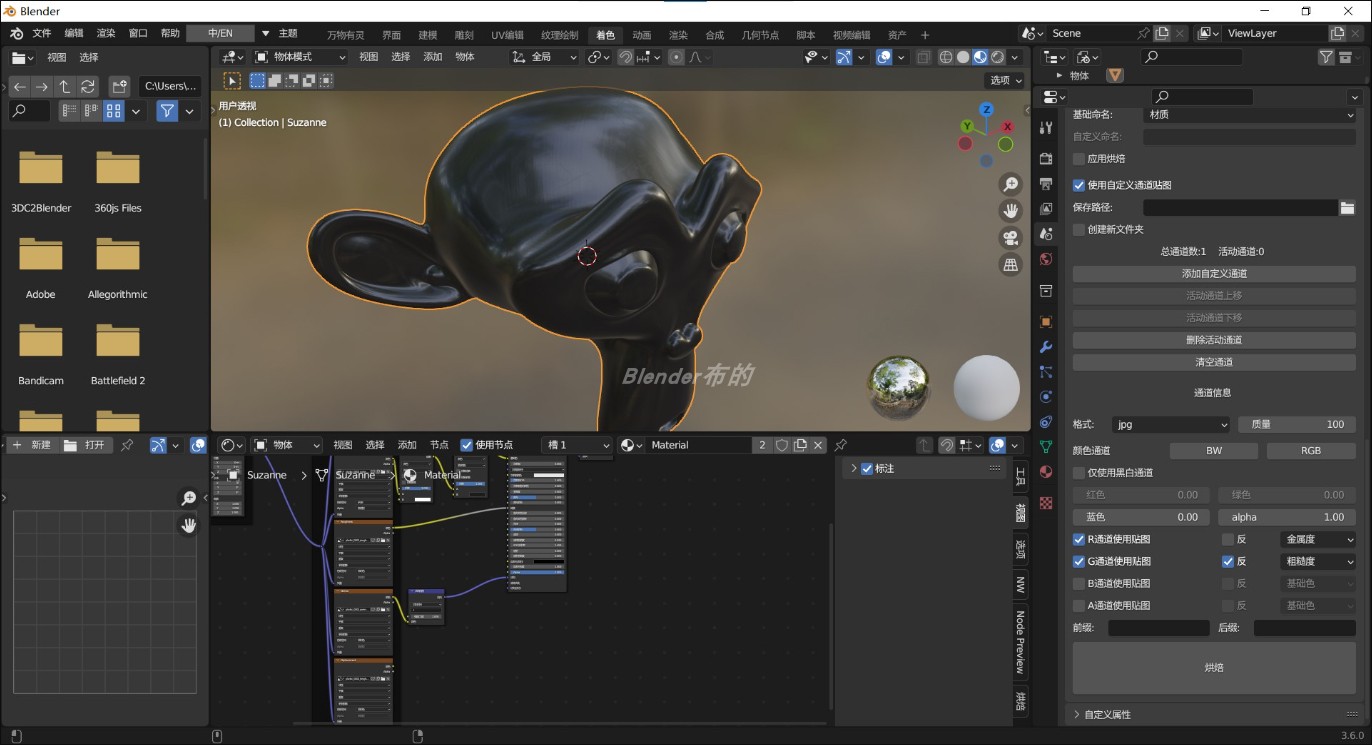Select wireframe viewport shading icon
Viewport: 1372px width, 745px height.
[946, 57]
